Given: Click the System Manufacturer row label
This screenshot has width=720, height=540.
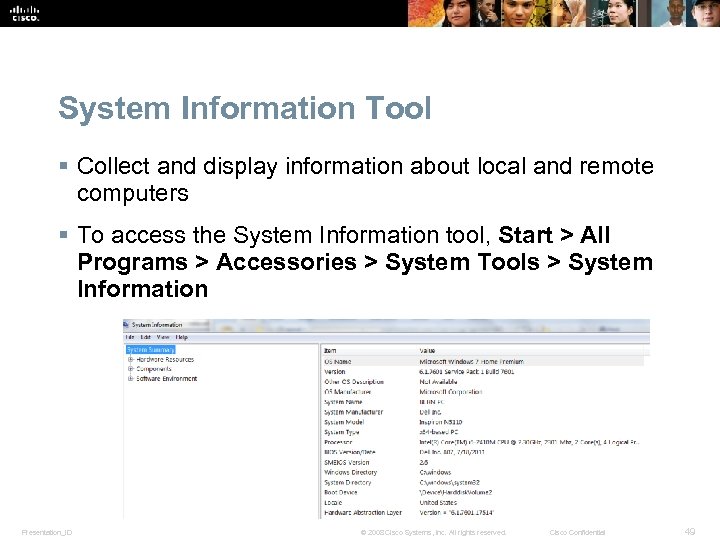Looking at the screenshot, I should point(354,412).
